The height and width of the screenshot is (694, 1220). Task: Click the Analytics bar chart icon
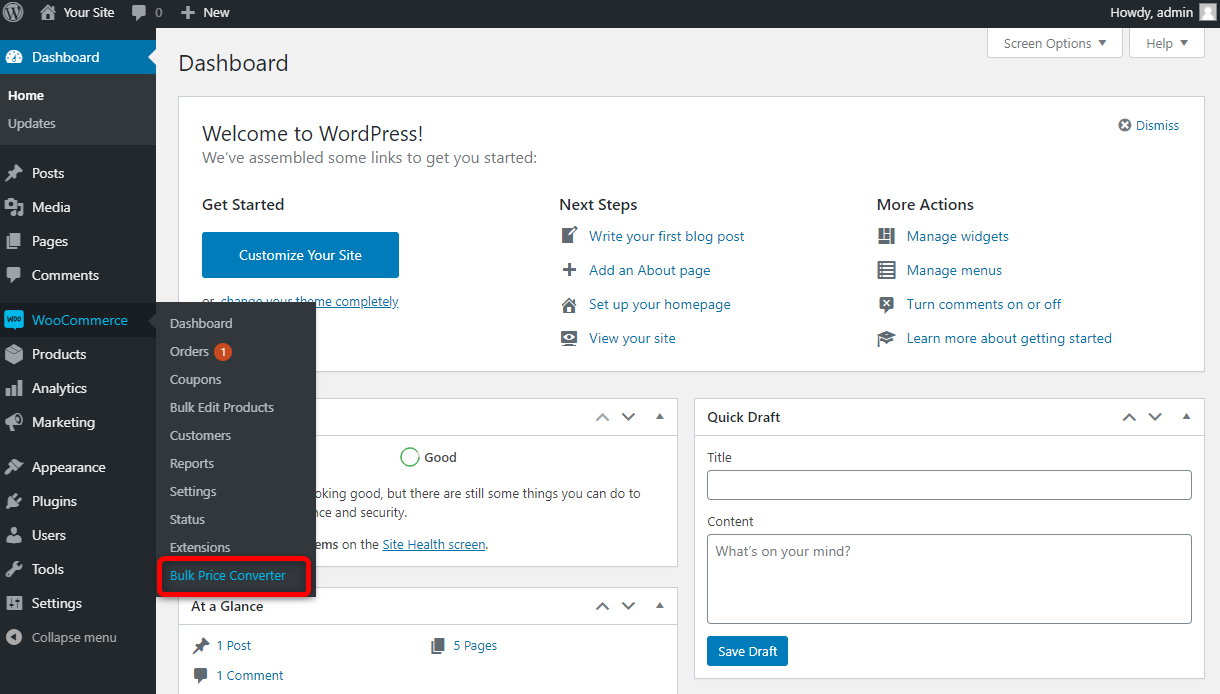pyautogui.click(x=14, y=388)
